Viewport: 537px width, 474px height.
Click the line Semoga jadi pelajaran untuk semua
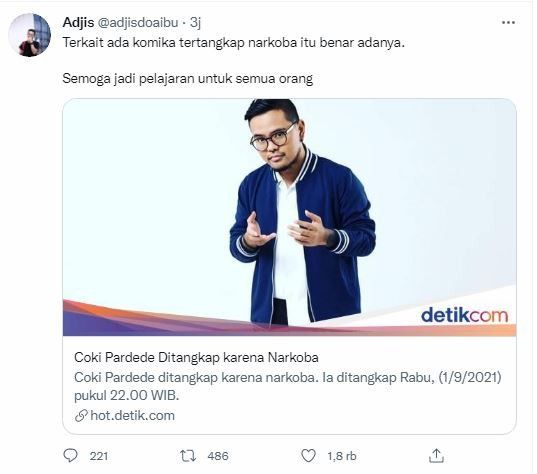click(x=188, y=78)
